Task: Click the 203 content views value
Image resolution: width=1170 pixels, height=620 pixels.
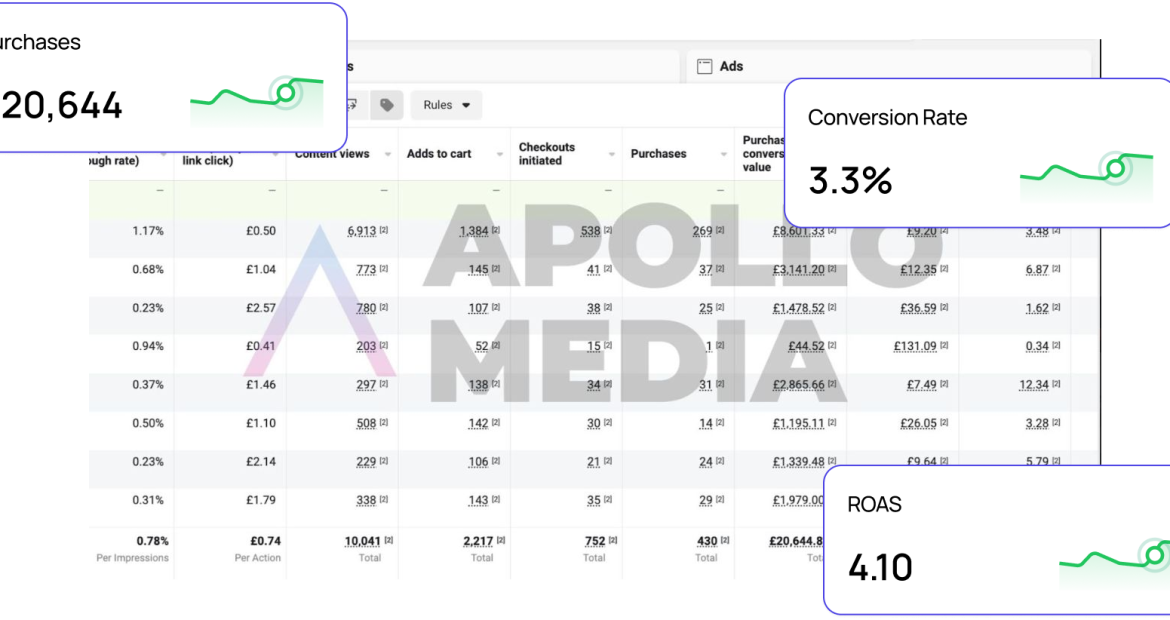Action: tap(366, 346)
